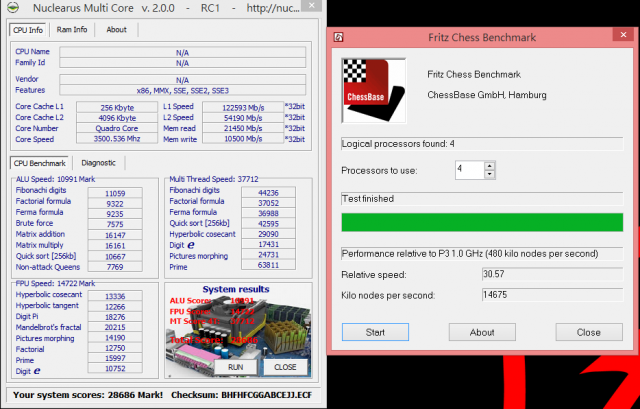
Task: Click the Multi Thread Hyperbolic cosecant score 29090
Action: pyautogui.click(x=268, y=234)
